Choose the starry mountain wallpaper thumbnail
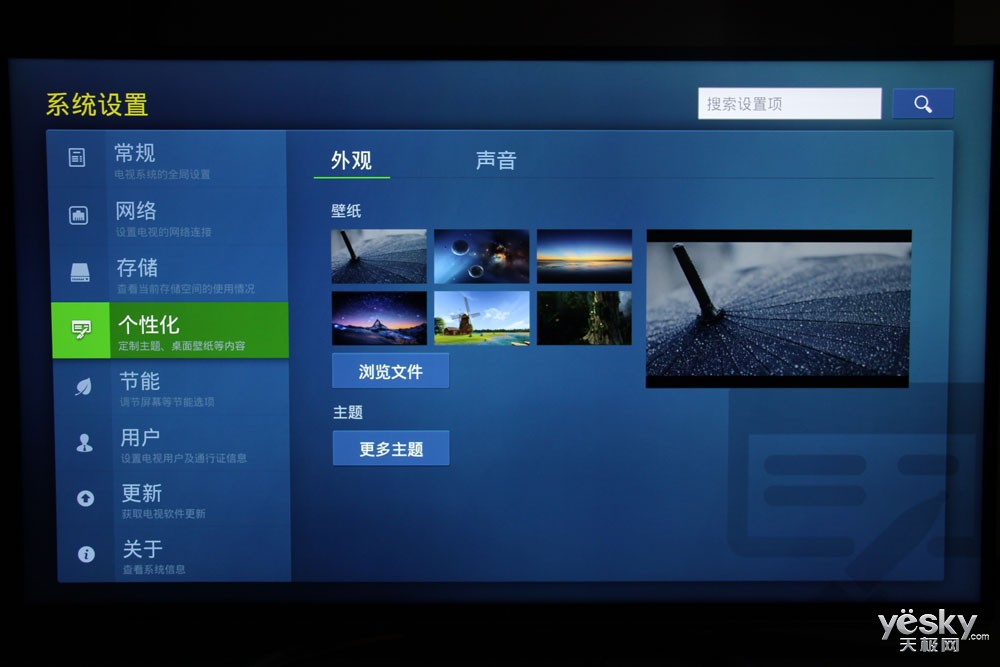The image size is (1000, 667). point(379,318)
